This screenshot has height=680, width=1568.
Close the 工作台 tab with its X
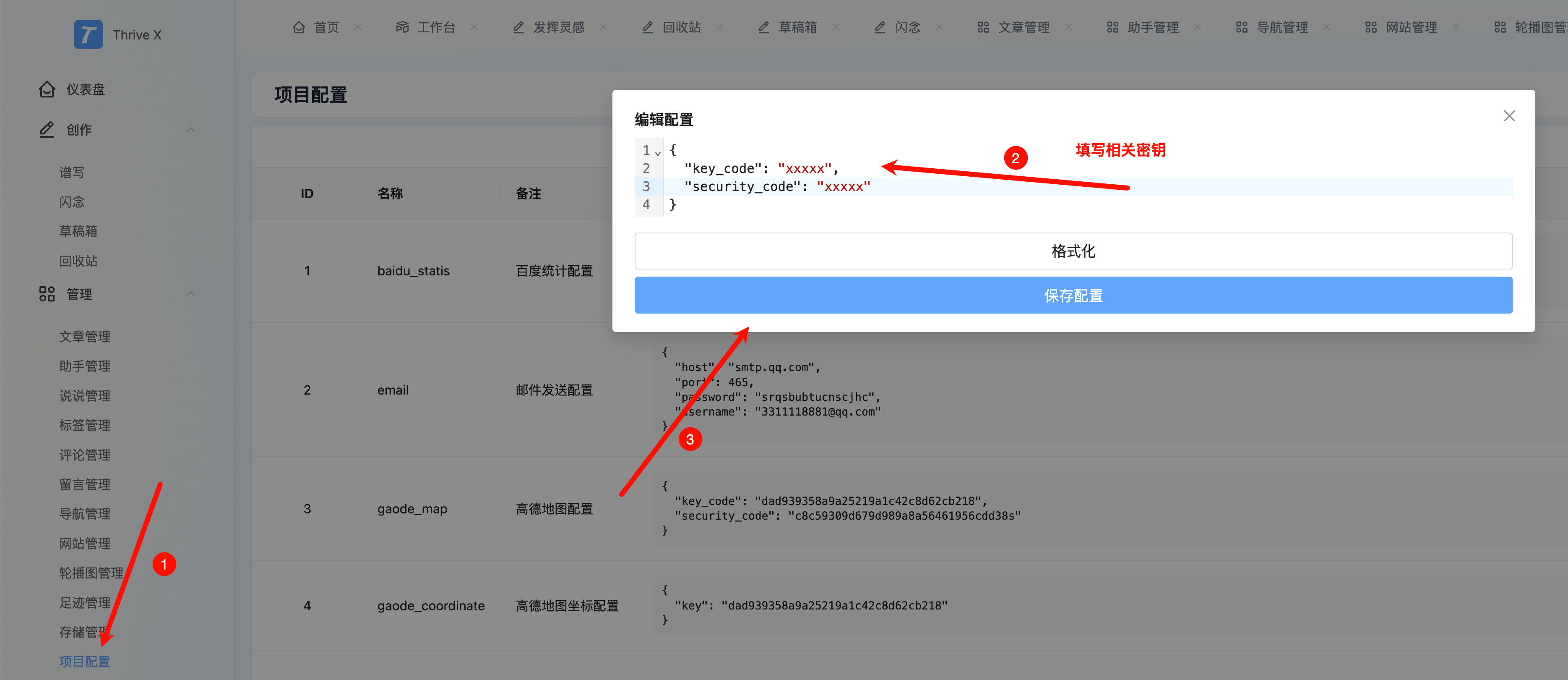[x=474, y=27]
